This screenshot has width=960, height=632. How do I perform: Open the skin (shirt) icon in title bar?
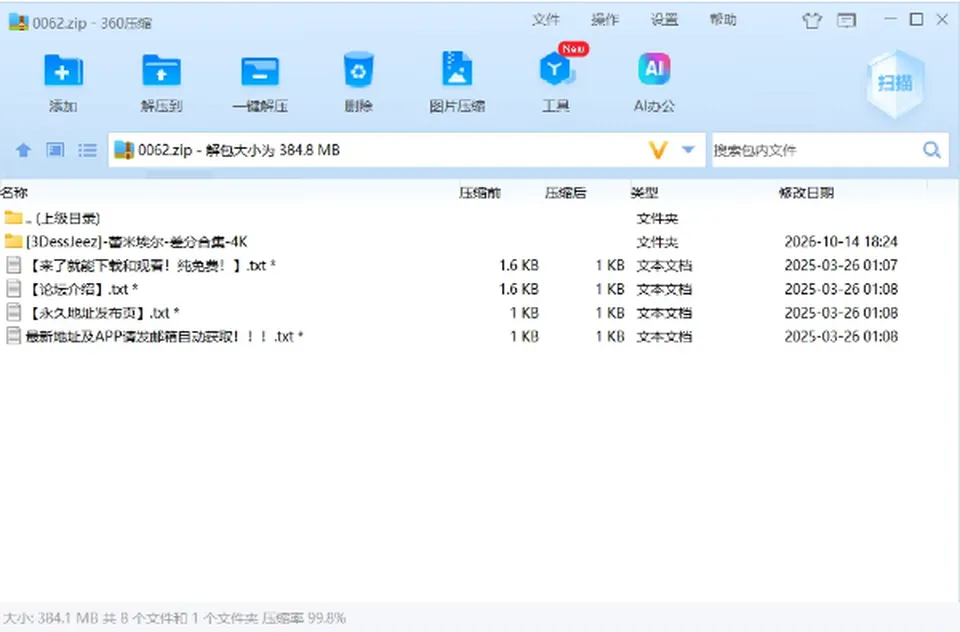[812, 21]
